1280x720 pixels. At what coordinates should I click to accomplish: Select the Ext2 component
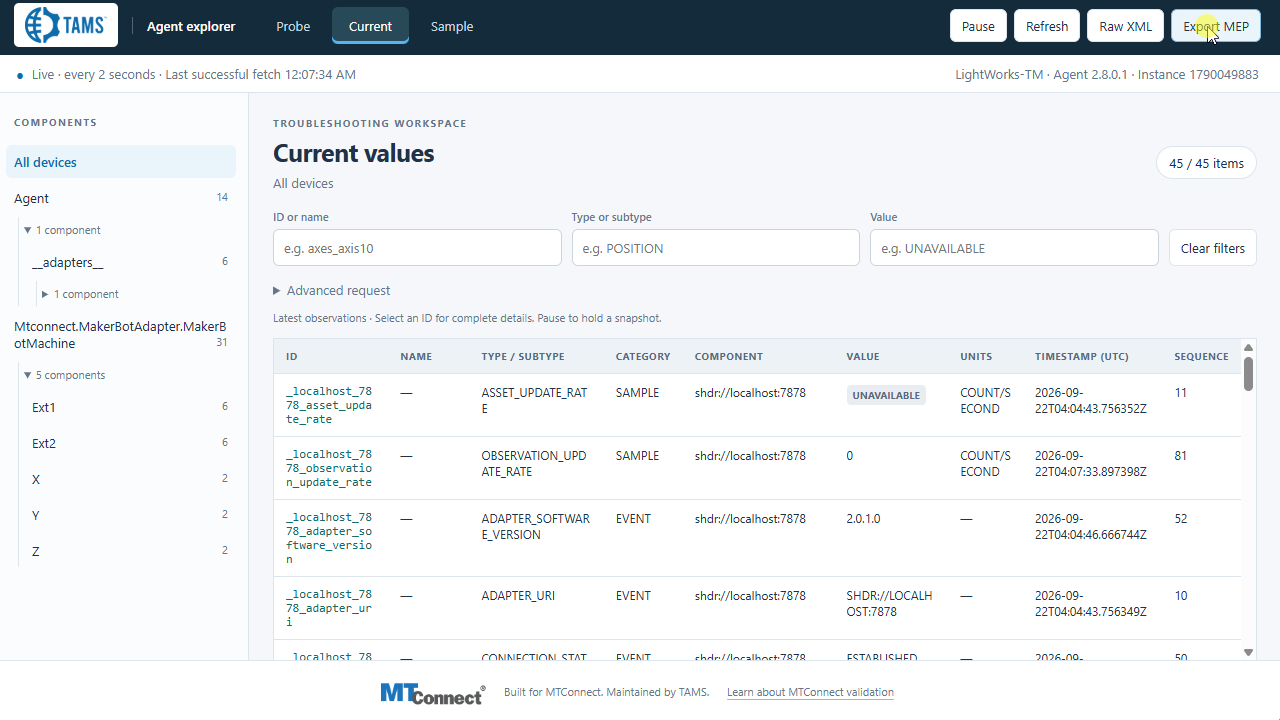tap(130, 443)
